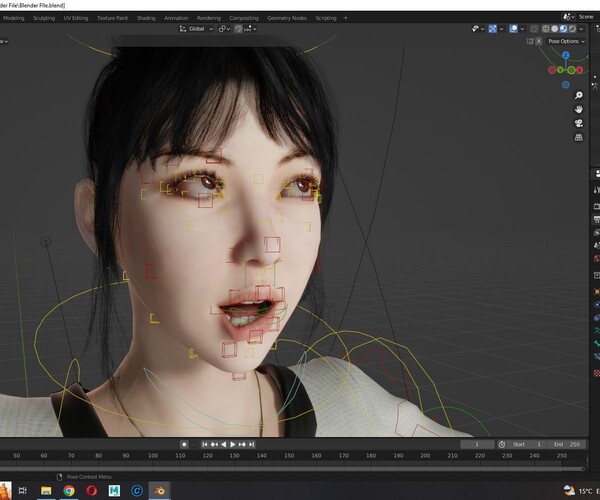Open scene browse dropdown arrow

573,17
